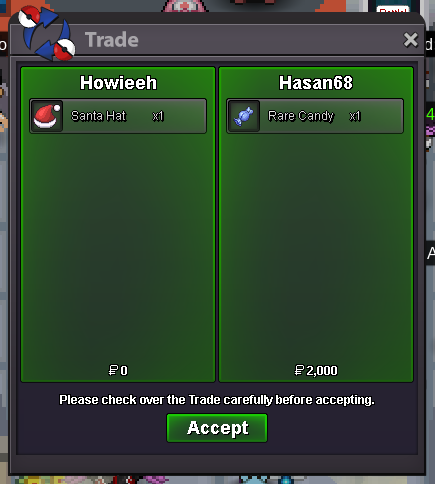435x484 pixels.
Task: Click the Accept button
Action: point(217,428)
